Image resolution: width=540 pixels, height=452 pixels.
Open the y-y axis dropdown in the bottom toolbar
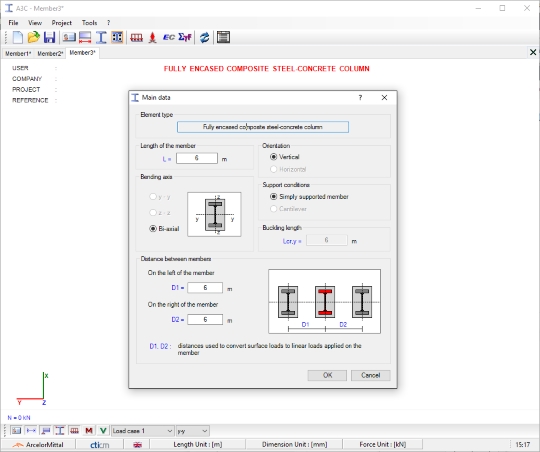192,431
